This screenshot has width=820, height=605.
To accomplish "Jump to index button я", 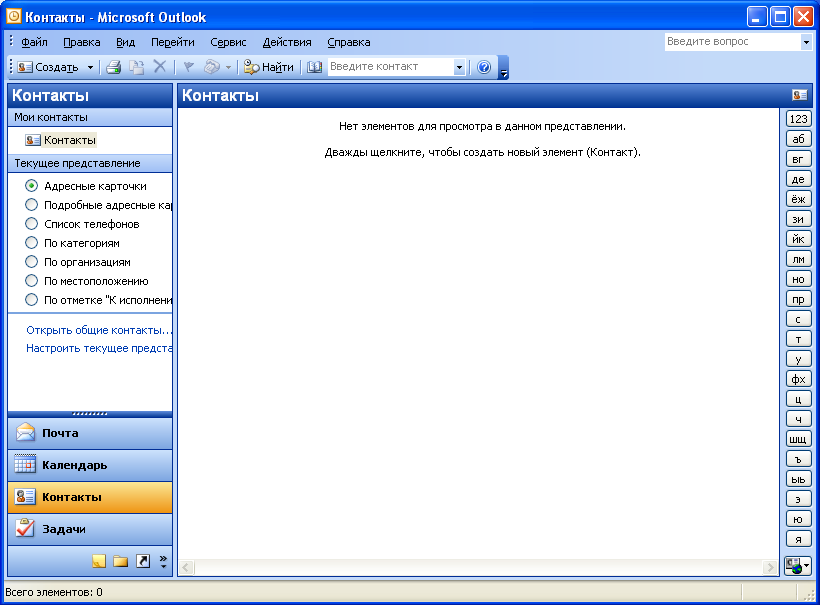I will click(799, 539).
